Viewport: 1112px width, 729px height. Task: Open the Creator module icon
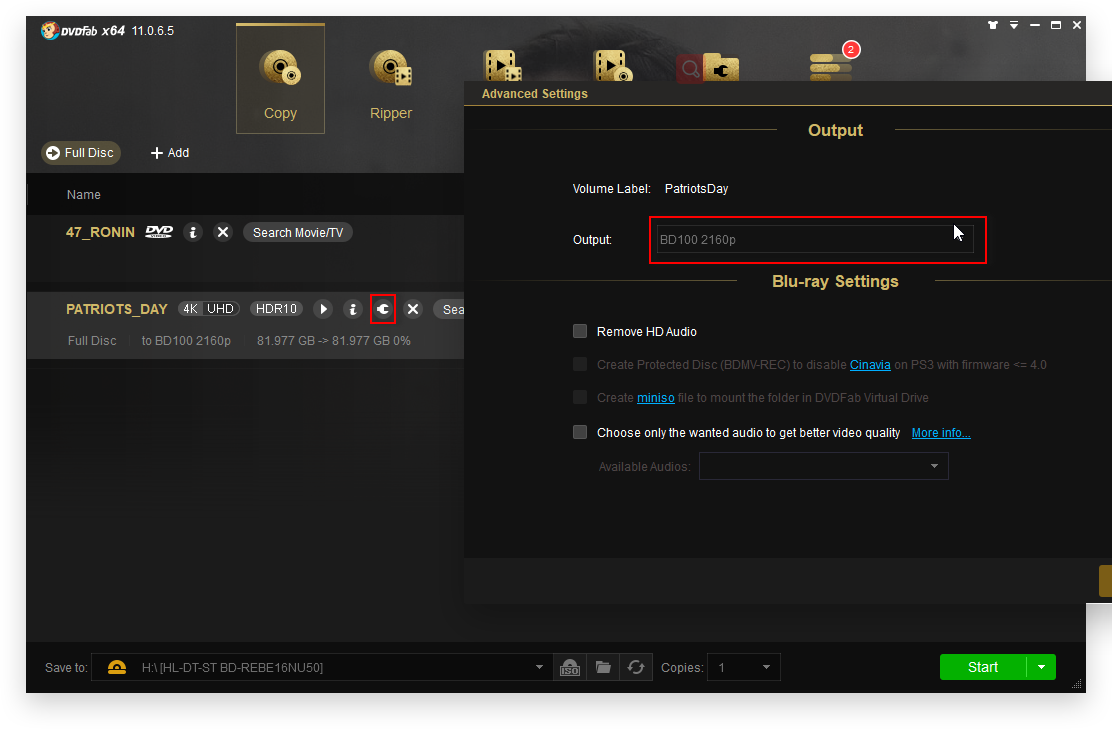click(x=612, y=65)
